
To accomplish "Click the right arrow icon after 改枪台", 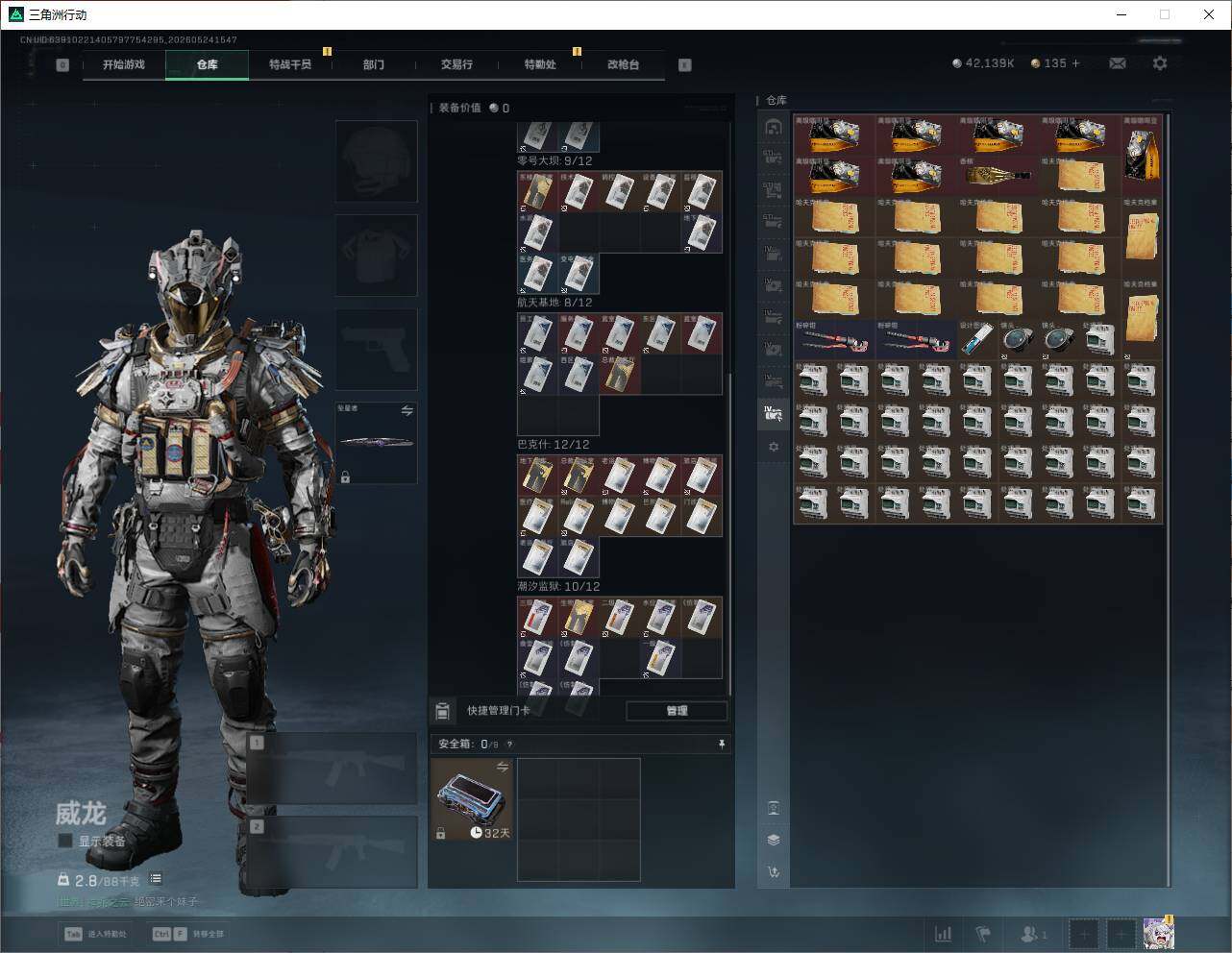I will click(684, 64).
